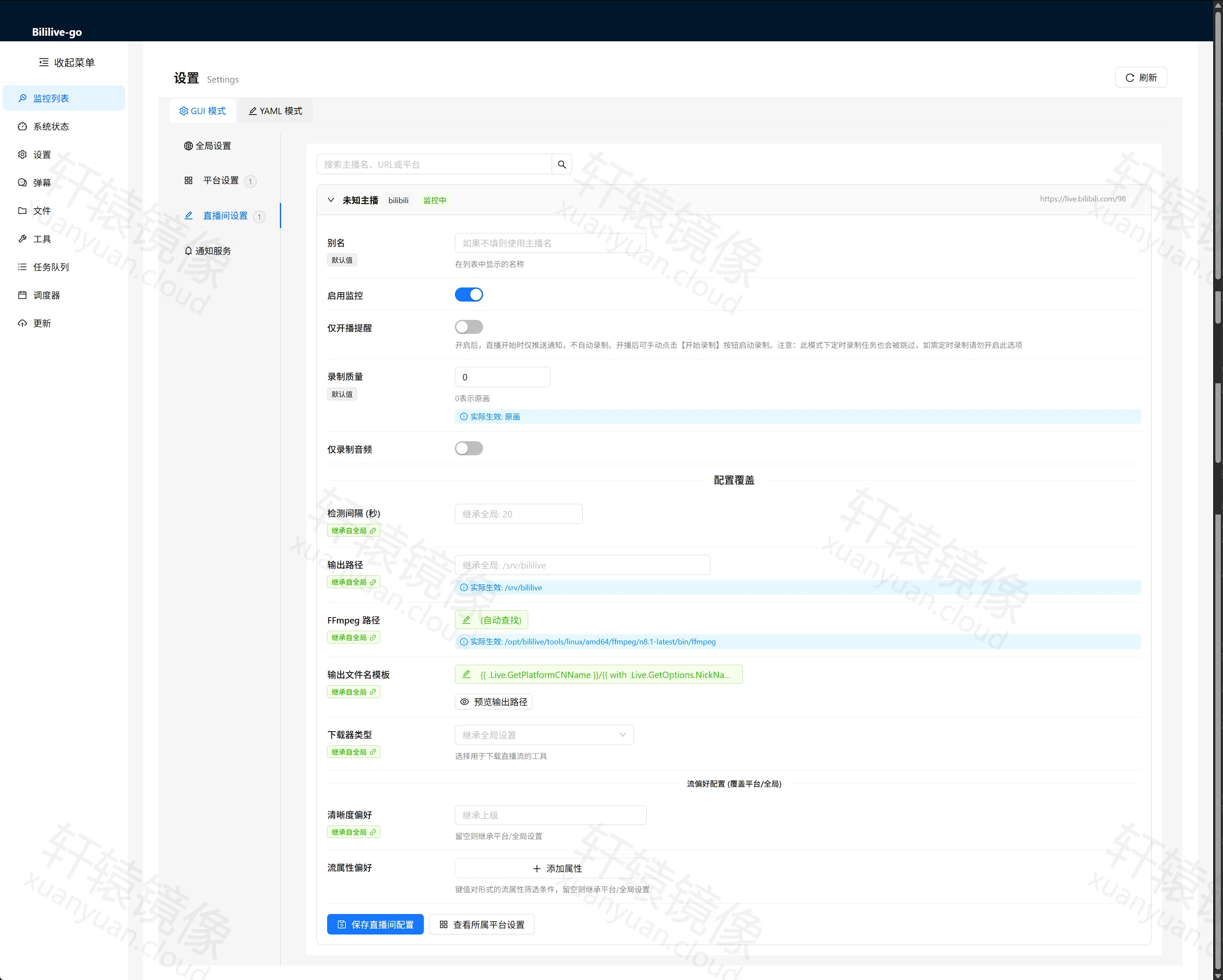The image size is (1223, 980).
Task: Open 工具 page in the sidebar
Action: pos(63,239)
